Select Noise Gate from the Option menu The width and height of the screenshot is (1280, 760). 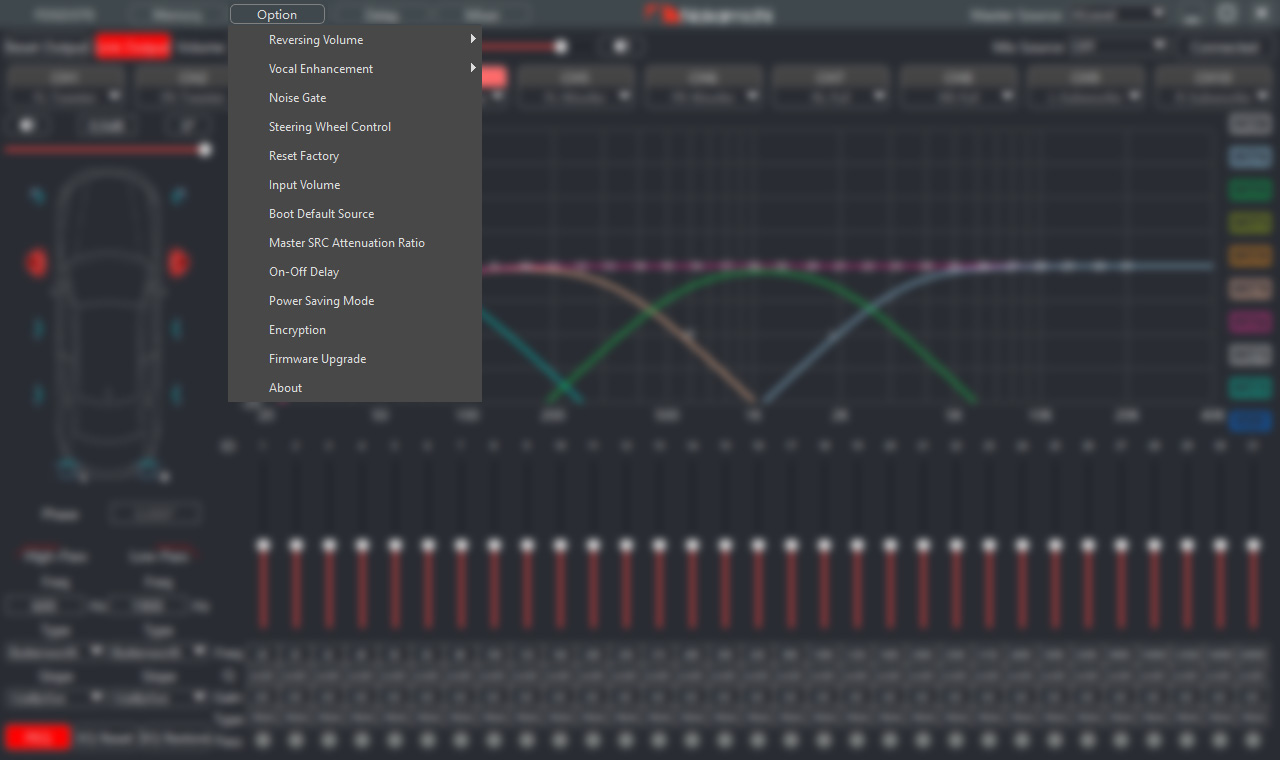[297, 98]
